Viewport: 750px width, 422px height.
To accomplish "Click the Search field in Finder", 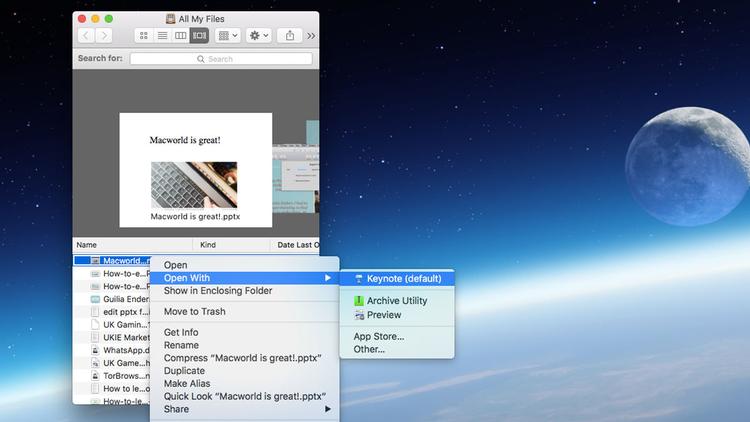I will point(221,59).
